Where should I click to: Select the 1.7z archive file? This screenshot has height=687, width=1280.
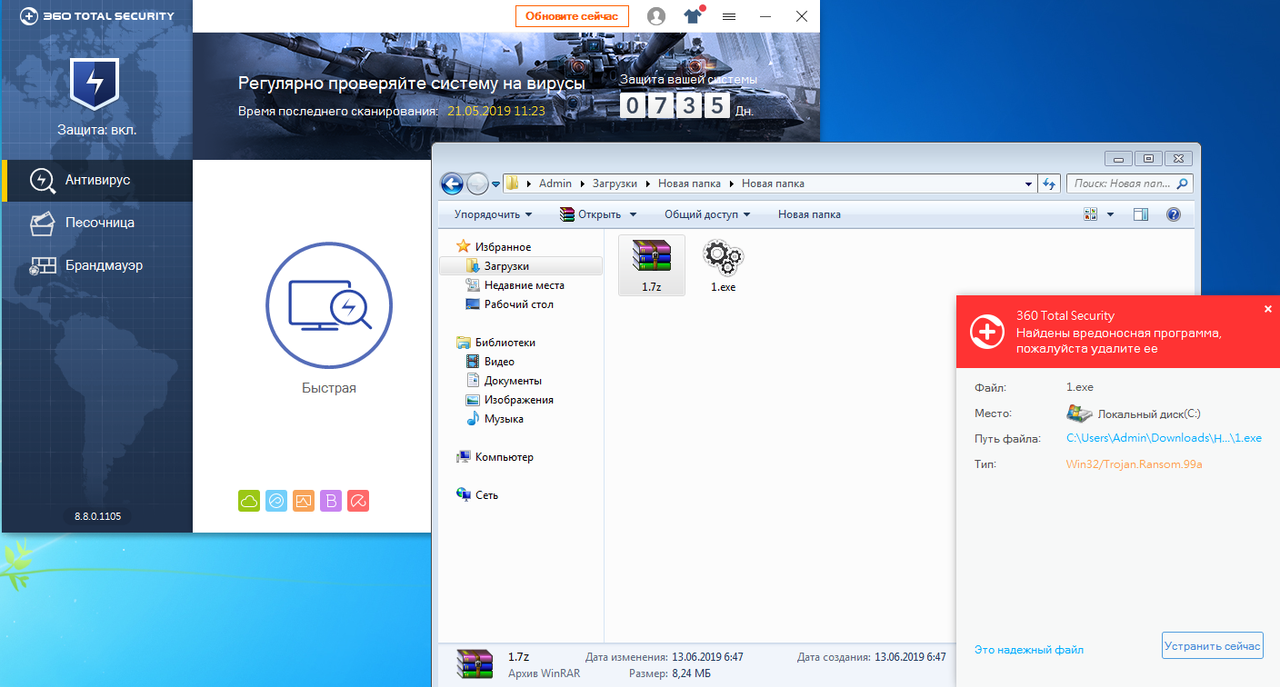point(652,266)
